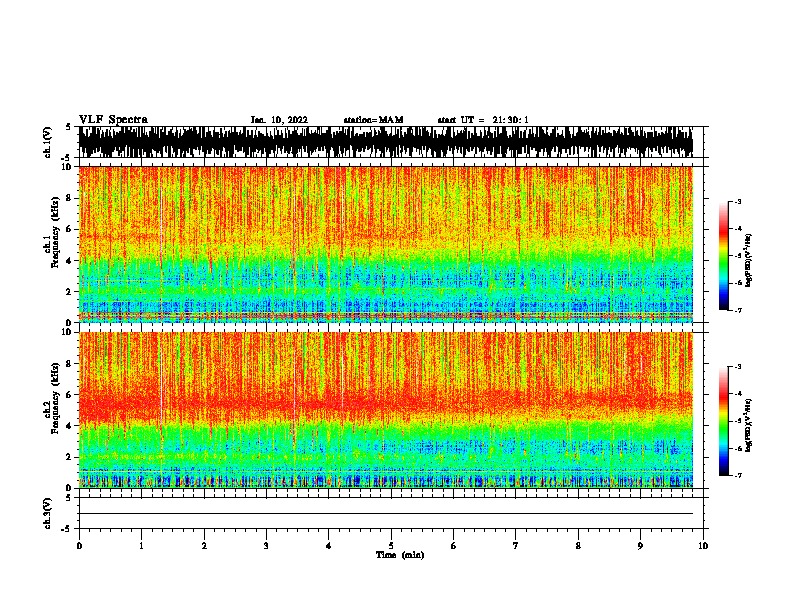
Task: Click the '-5' volt tick on ch.3(V) axis
Action: click(67, 529)
